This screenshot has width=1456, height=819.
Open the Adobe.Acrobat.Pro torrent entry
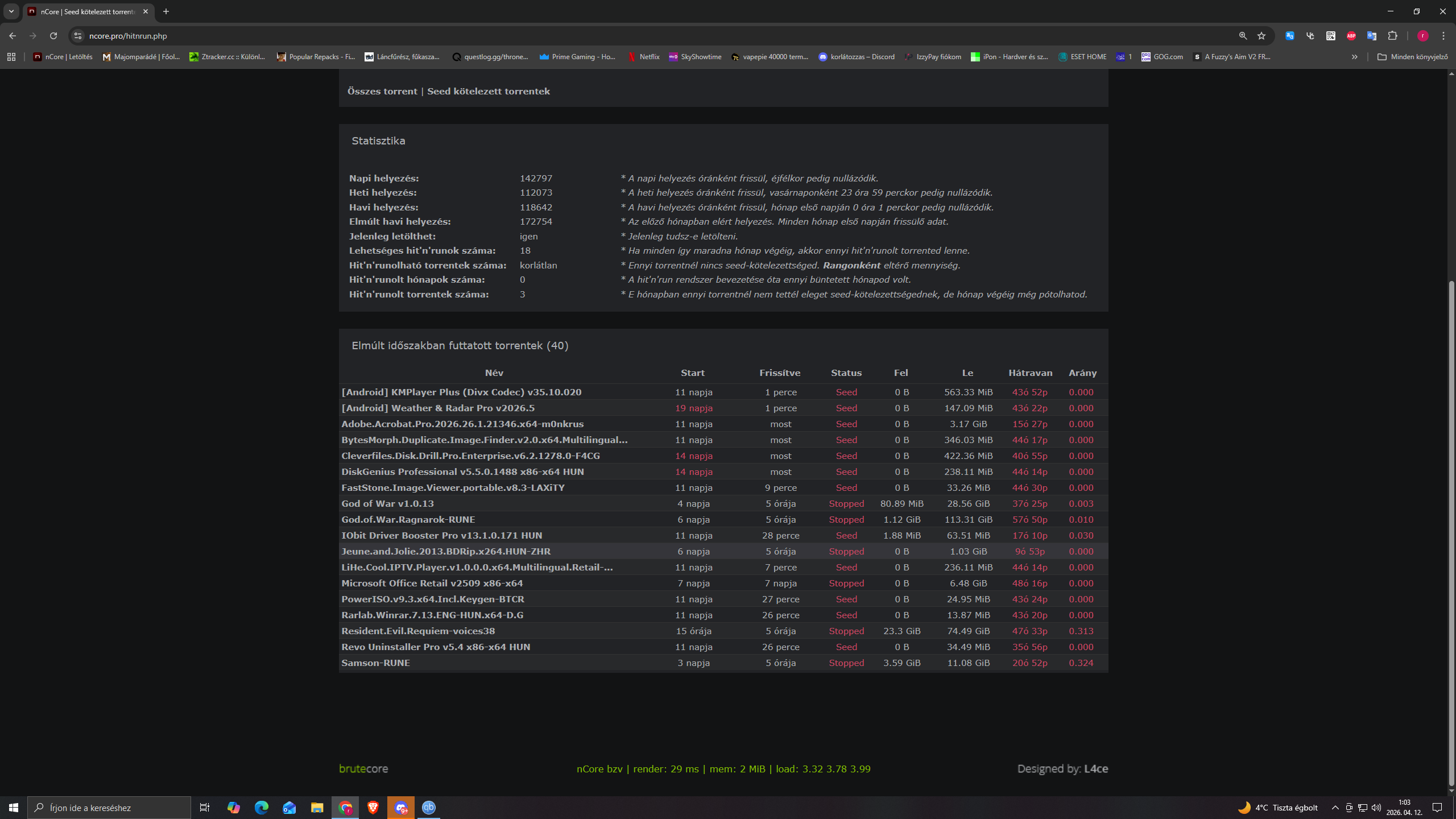pos(462,424)
